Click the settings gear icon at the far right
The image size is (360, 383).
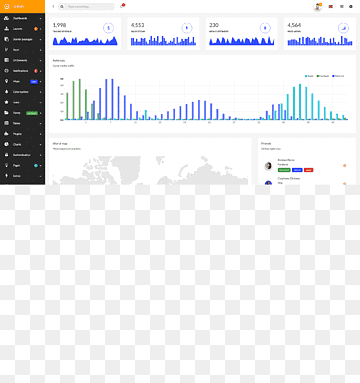click(x=351, y=6)
